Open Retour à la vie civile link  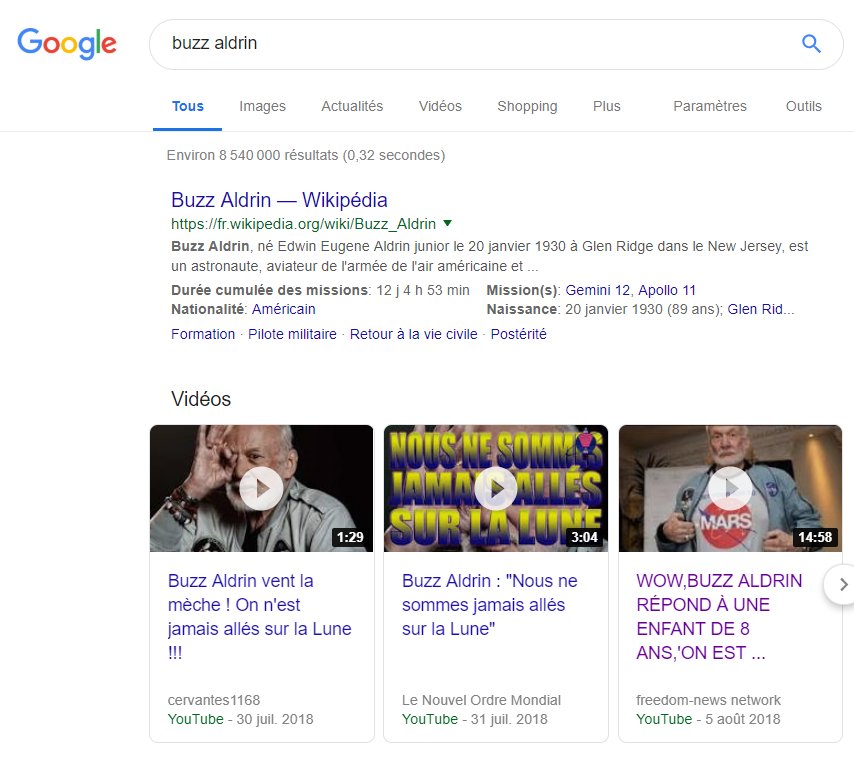pos(413,334)
